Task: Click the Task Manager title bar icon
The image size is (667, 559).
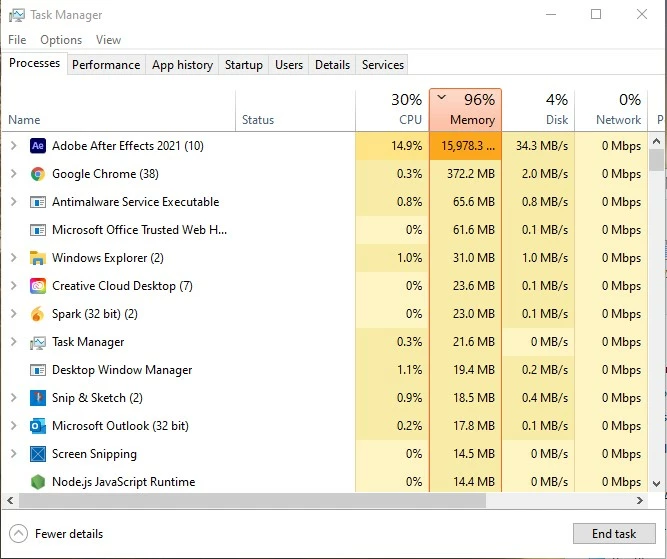Action: [17, 15]
